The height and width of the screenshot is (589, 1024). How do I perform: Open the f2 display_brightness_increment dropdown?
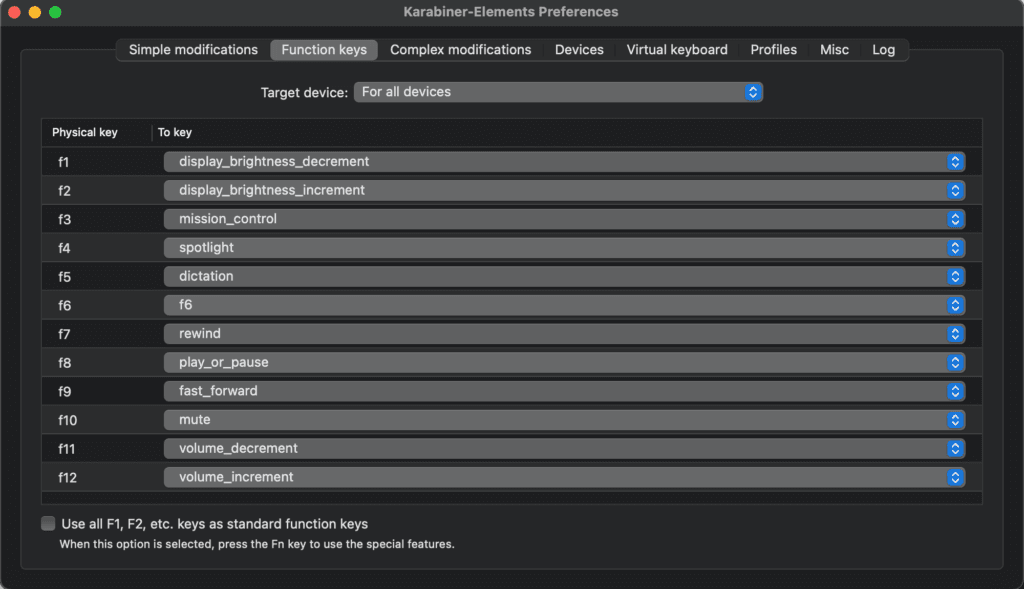[564, 190]
